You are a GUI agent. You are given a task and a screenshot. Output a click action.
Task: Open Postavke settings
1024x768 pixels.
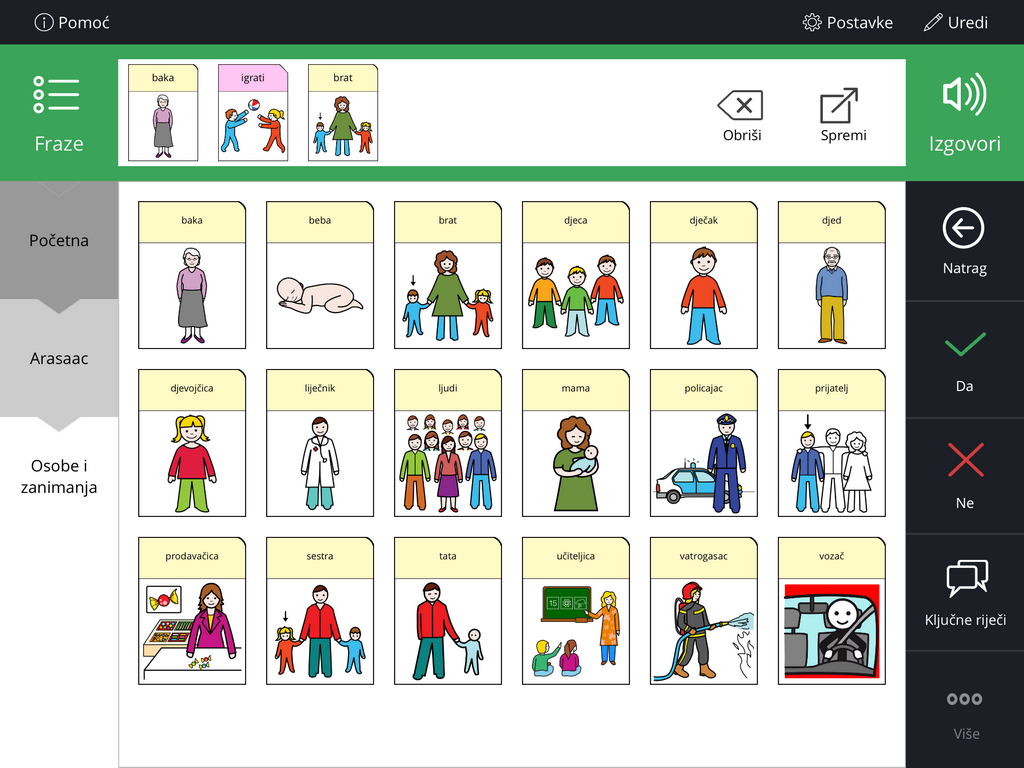tap(847, 22)
